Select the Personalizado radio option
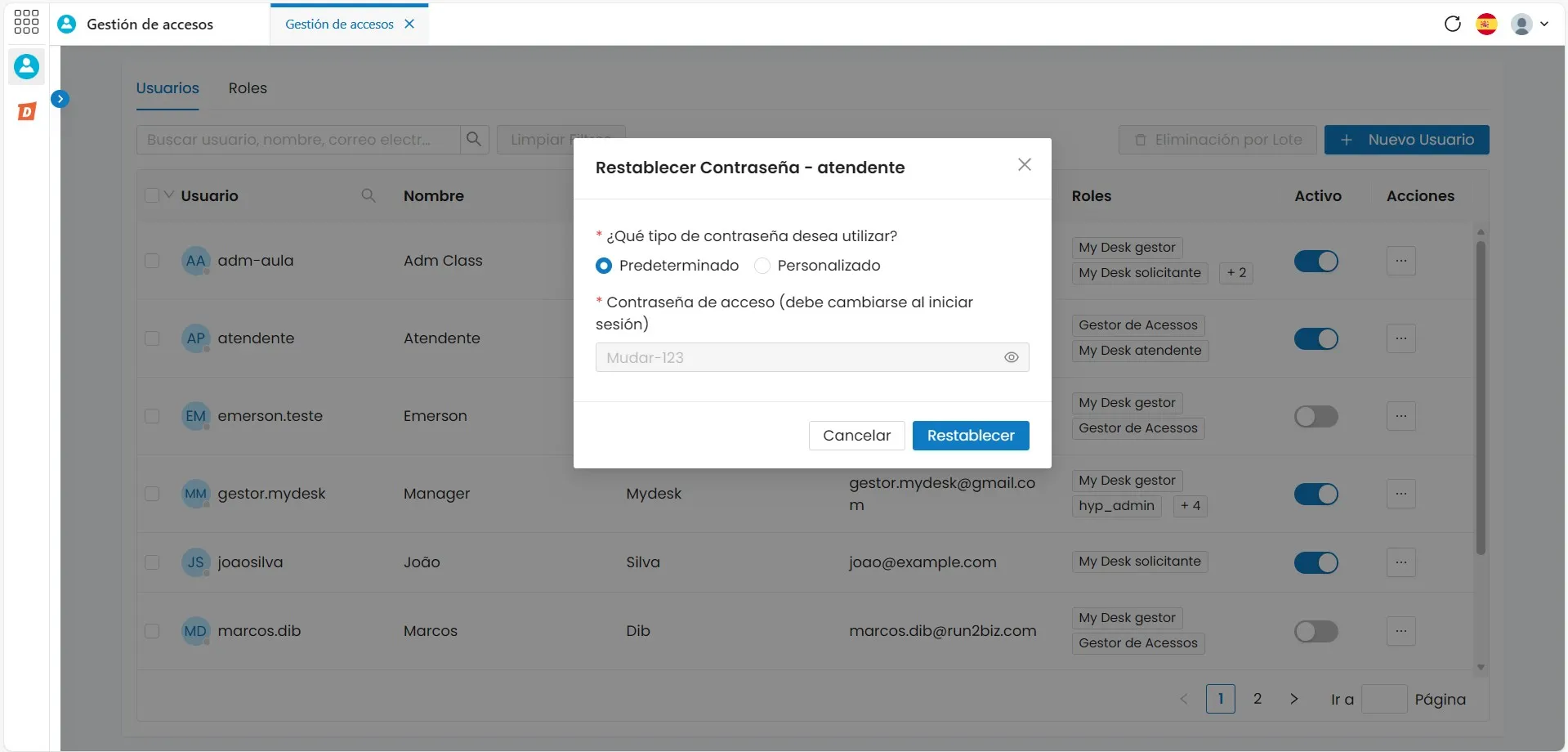 click(x=762, y=266)
